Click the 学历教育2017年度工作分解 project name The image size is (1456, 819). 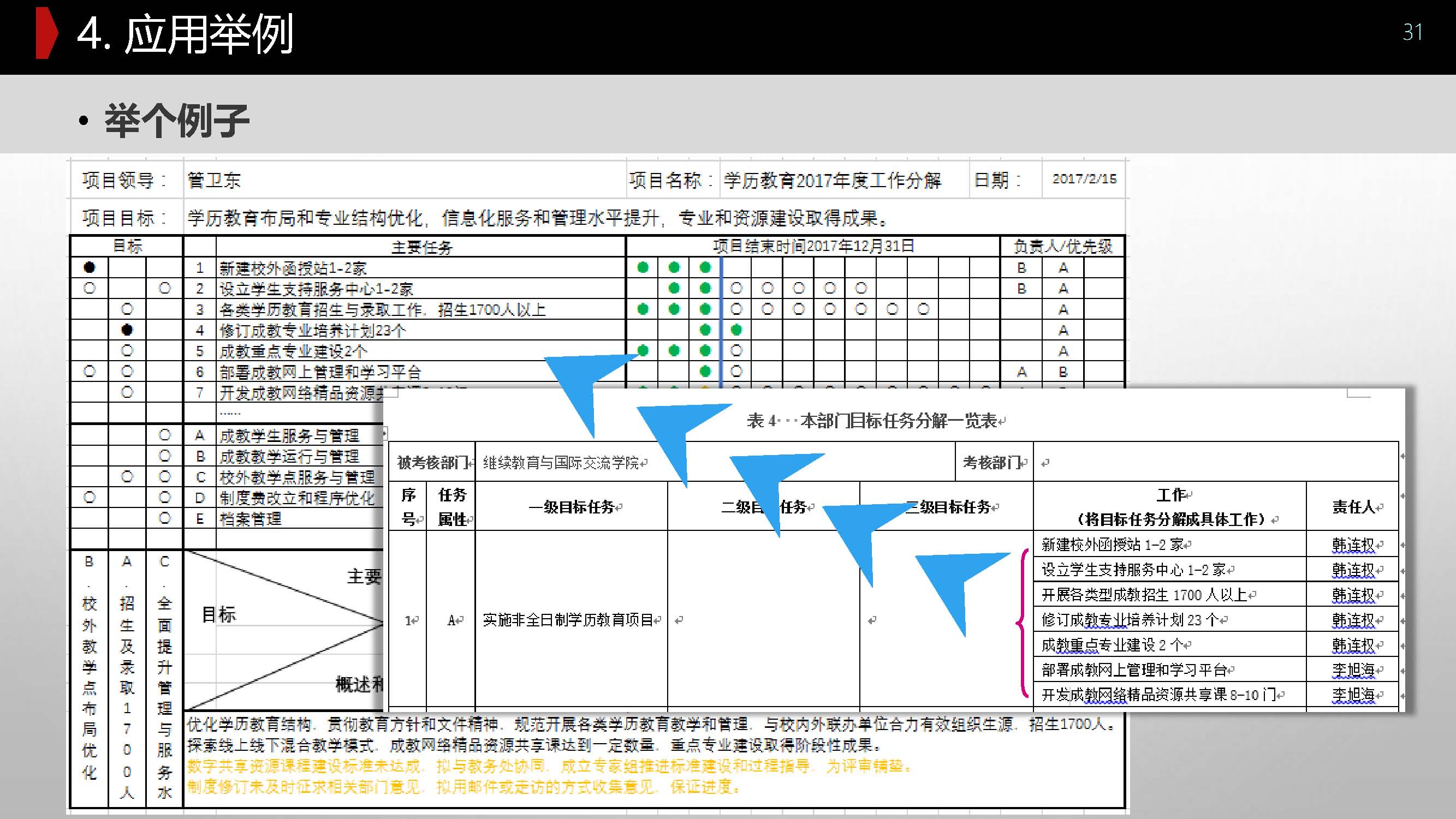pyautogui.click(x=832, y=180)
